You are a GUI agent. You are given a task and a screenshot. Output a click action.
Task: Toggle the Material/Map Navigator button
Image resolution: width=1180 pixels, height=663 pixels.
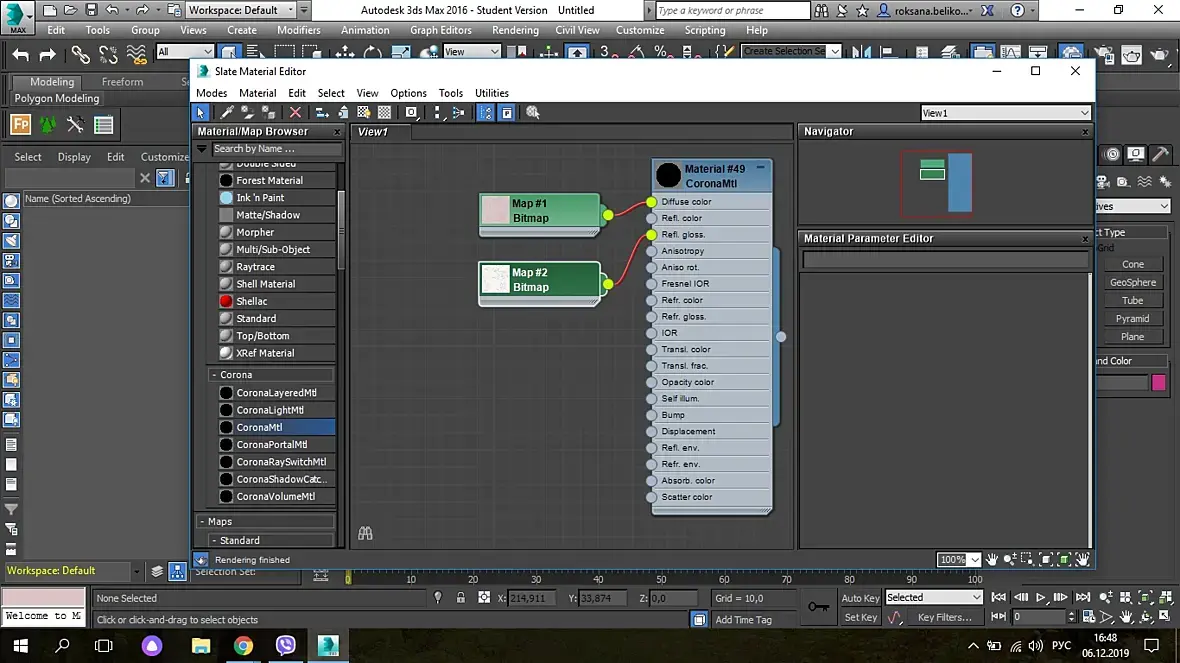[x=485, y=113]
